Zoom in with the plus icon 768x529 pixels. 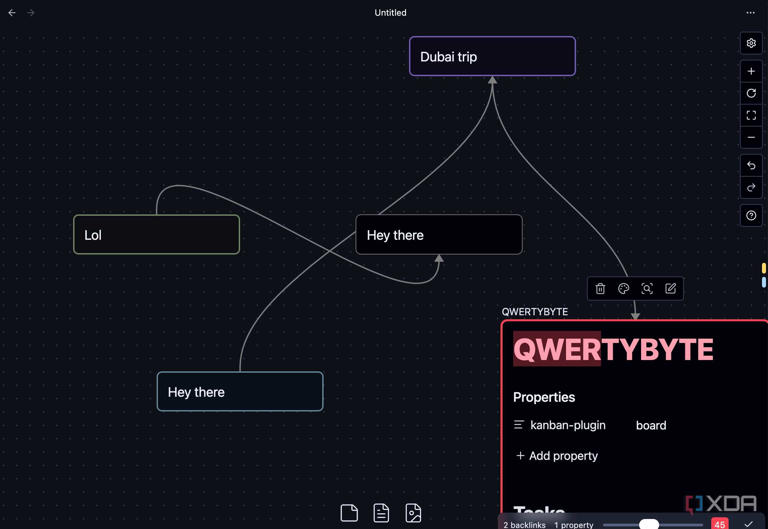tap(751, 72)
